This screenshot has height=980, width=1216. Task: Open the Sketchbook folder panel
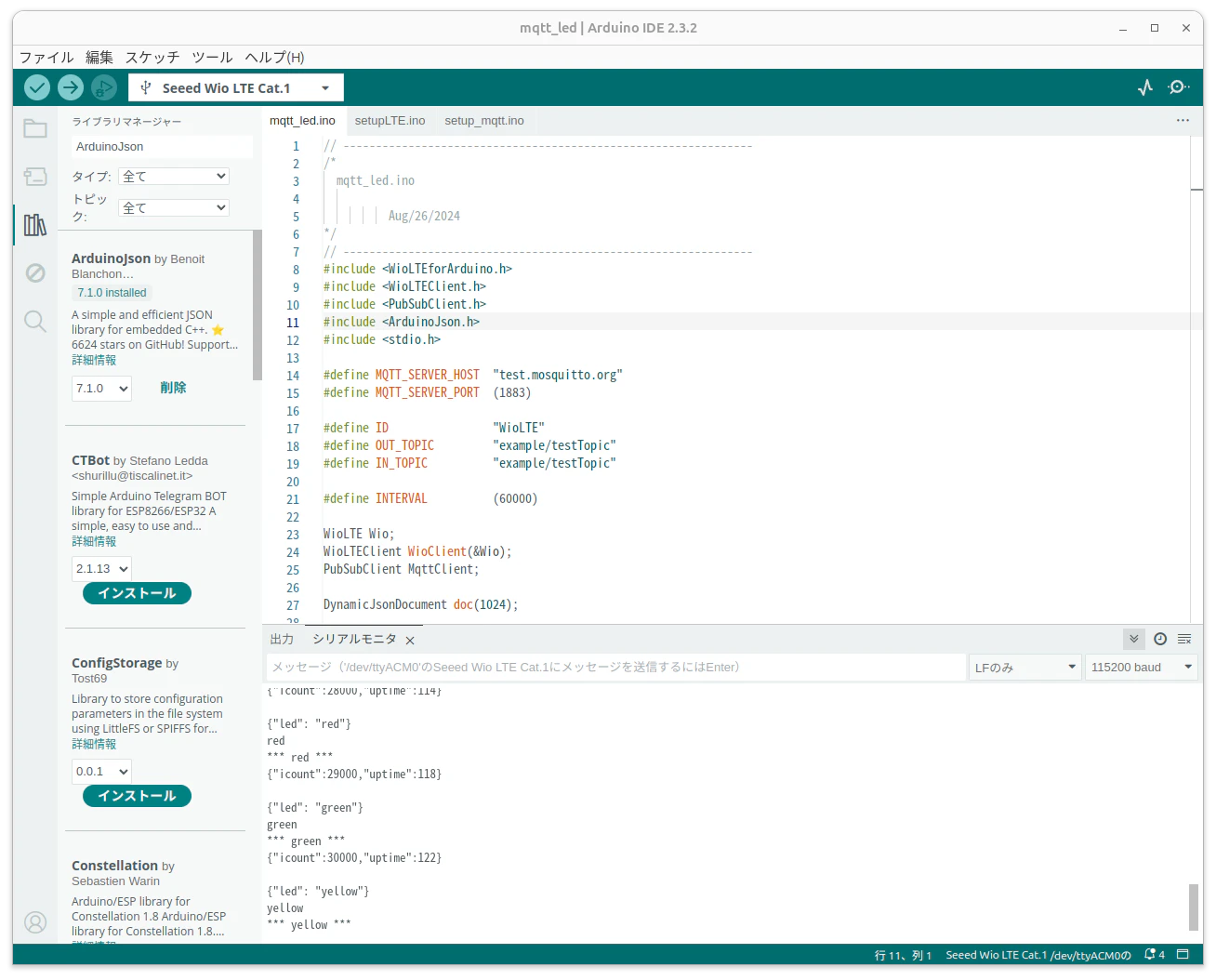pyautogui.click(x=35, y=128)
